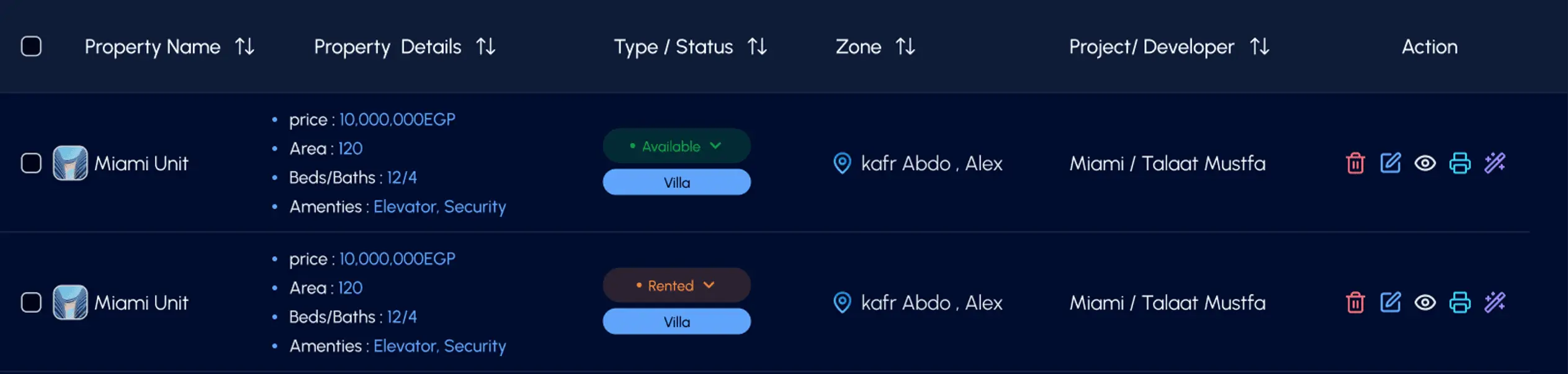Sort by Property Name column

tap(244, 47)
